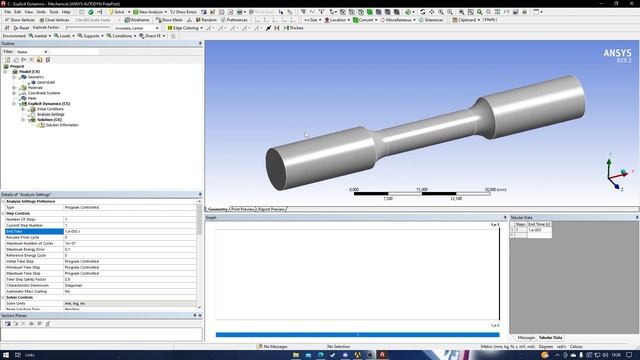Click the outline filter text field
Screen dimensions: 640x360
tap(74, 52)
